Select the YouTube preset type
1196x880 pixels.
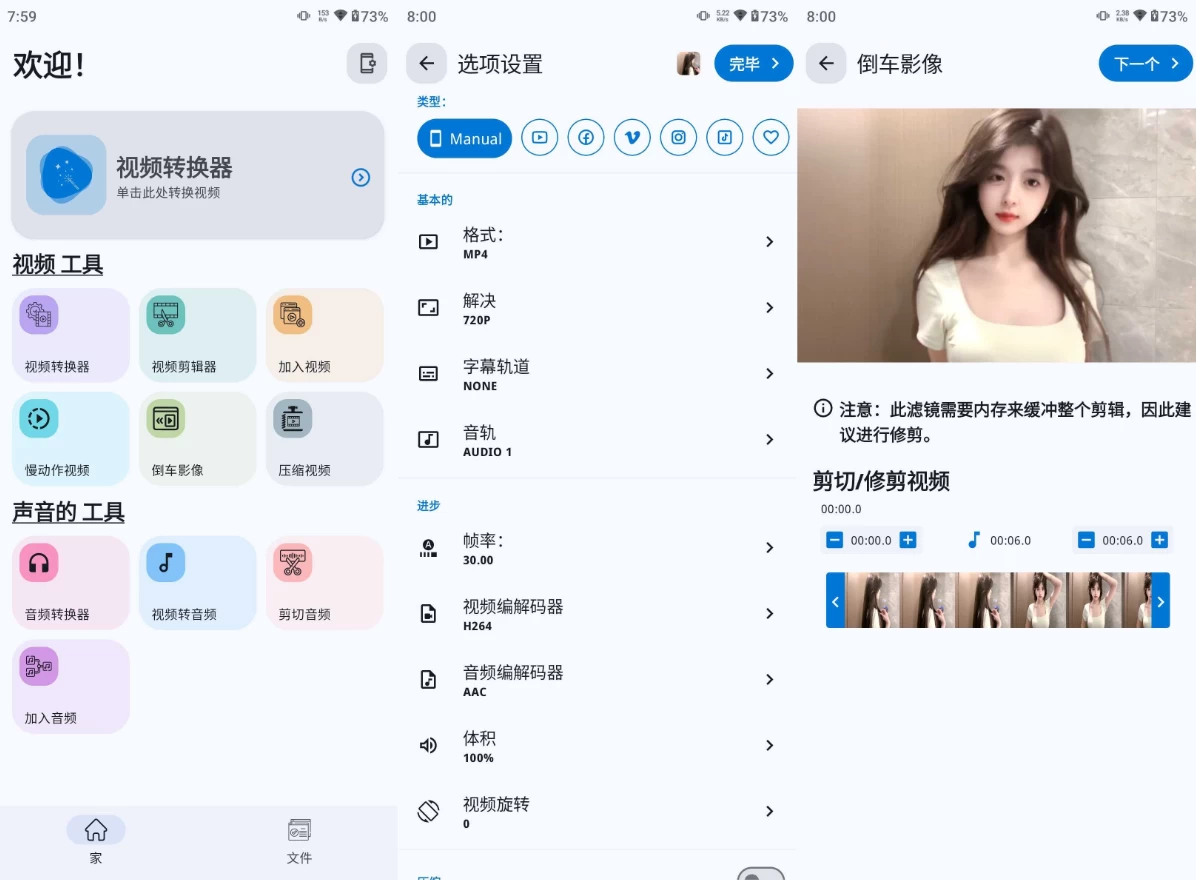[539, 138]
